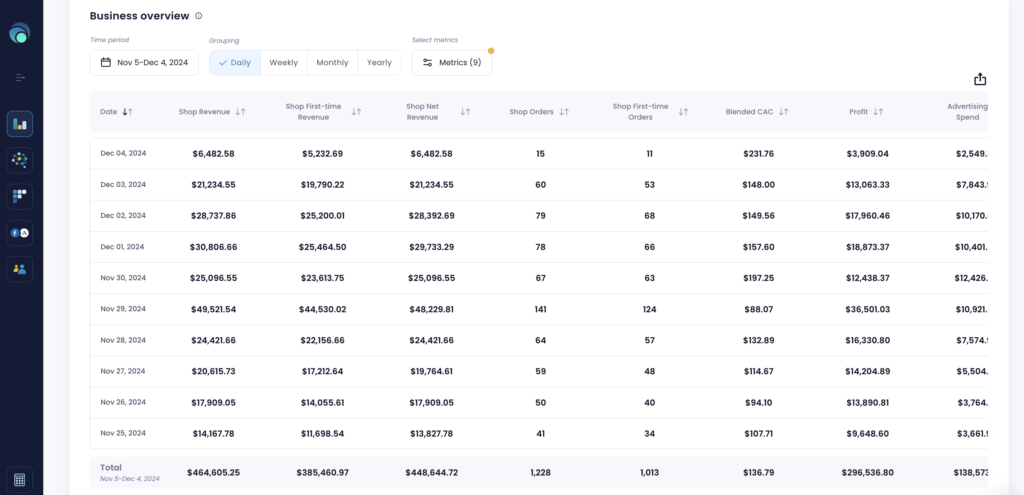This screenshot has height=495, width=1024.
Task: Expand the sidebar with the arrow-lines icon
Action: [20, 78]
